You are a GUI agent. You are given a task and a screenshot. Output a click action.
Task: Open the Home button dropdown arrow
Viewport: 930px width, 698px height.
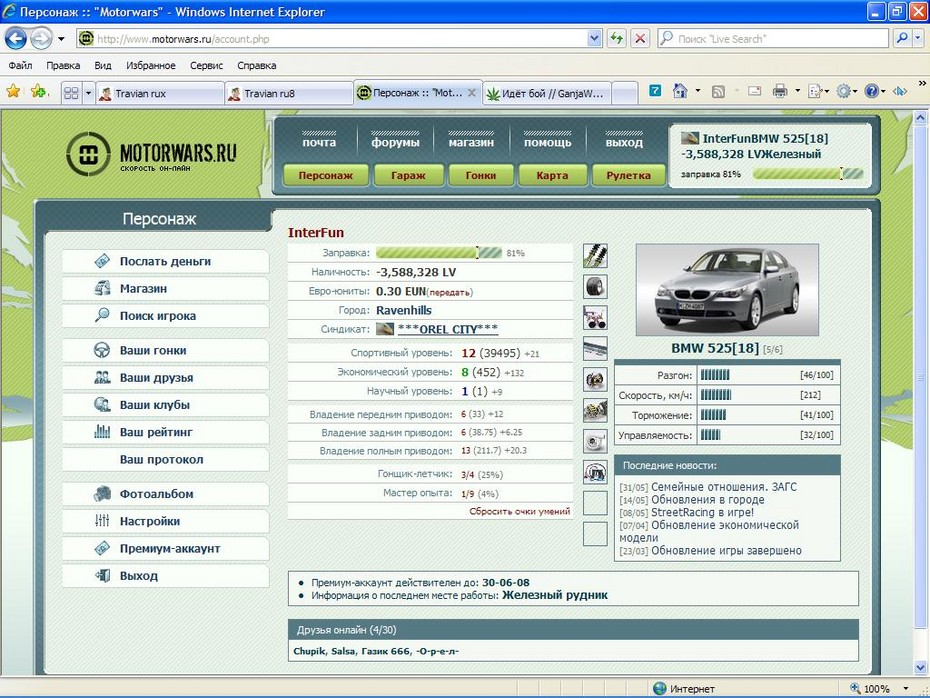698,91
